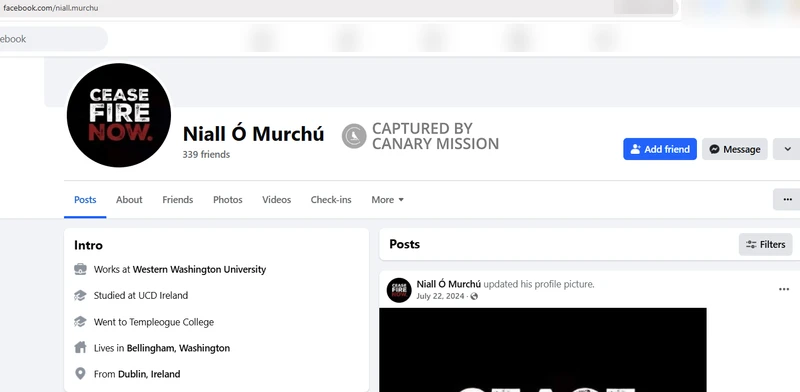Screen dimensions: 800x392
Task: Click the briefcase work icon in Intro
Action: coord(80,269)
